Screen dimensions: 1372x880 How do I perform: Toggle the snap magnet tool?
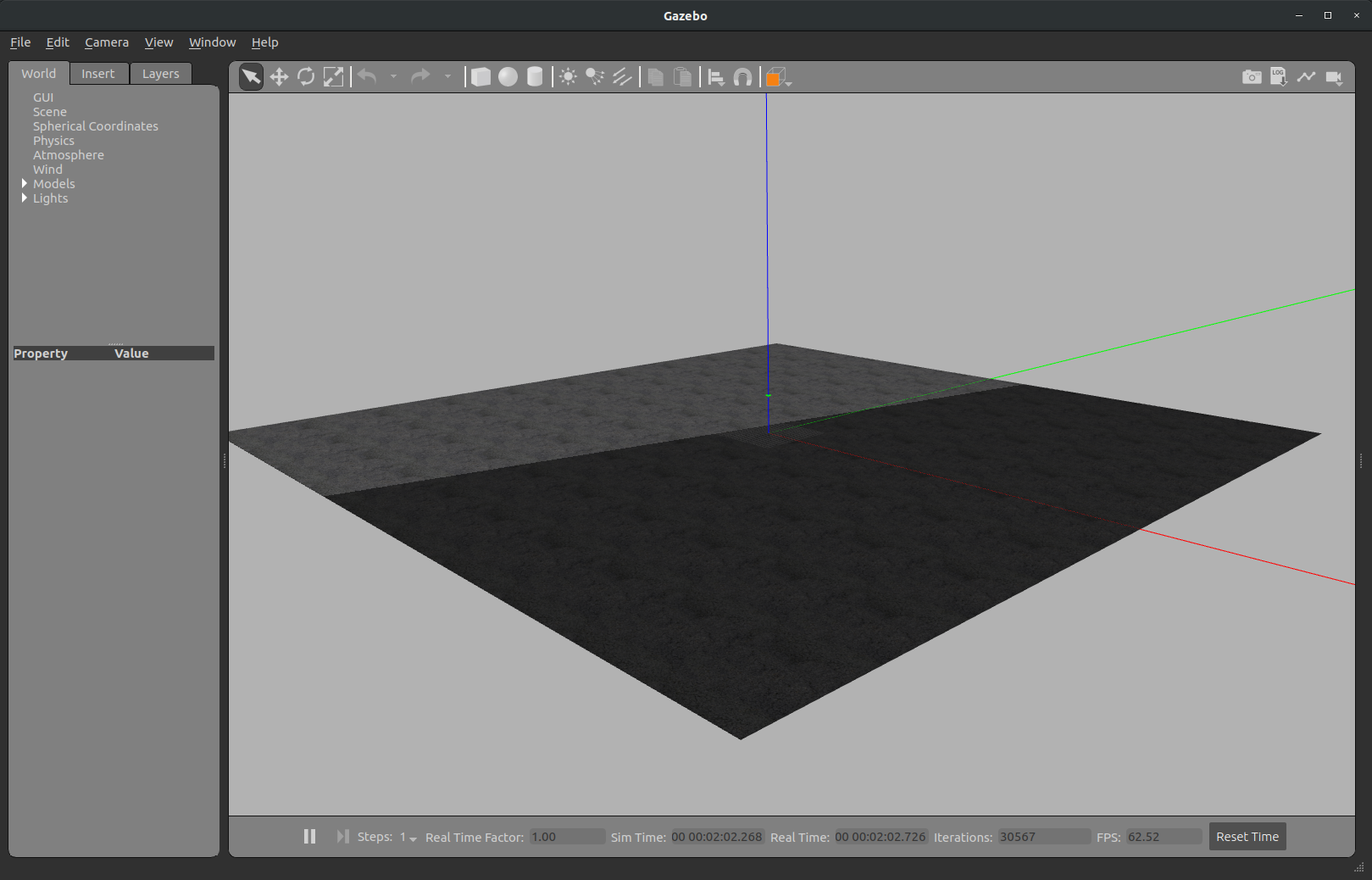[x=742, y=77]
